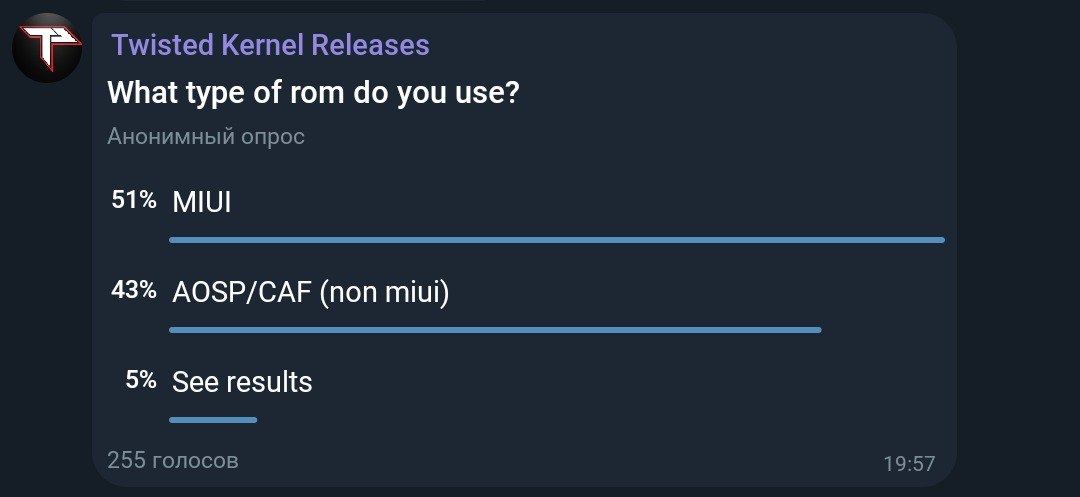Click the word 'Releases' in channel title
The height and width of the screenshot is (497, 1080).
[371, 45]
